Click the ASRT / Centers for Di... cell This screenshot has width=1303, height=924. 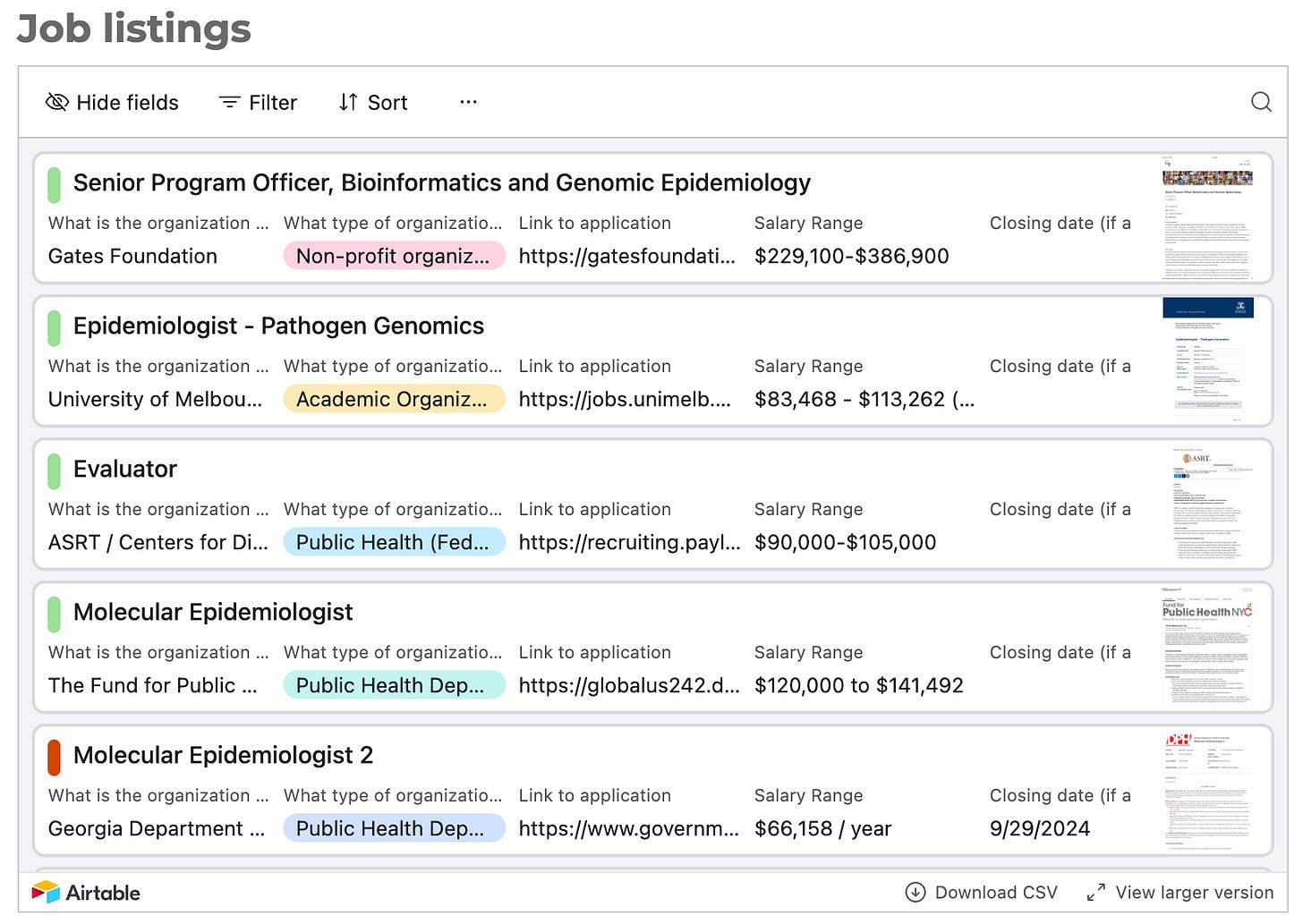(158, 543)
